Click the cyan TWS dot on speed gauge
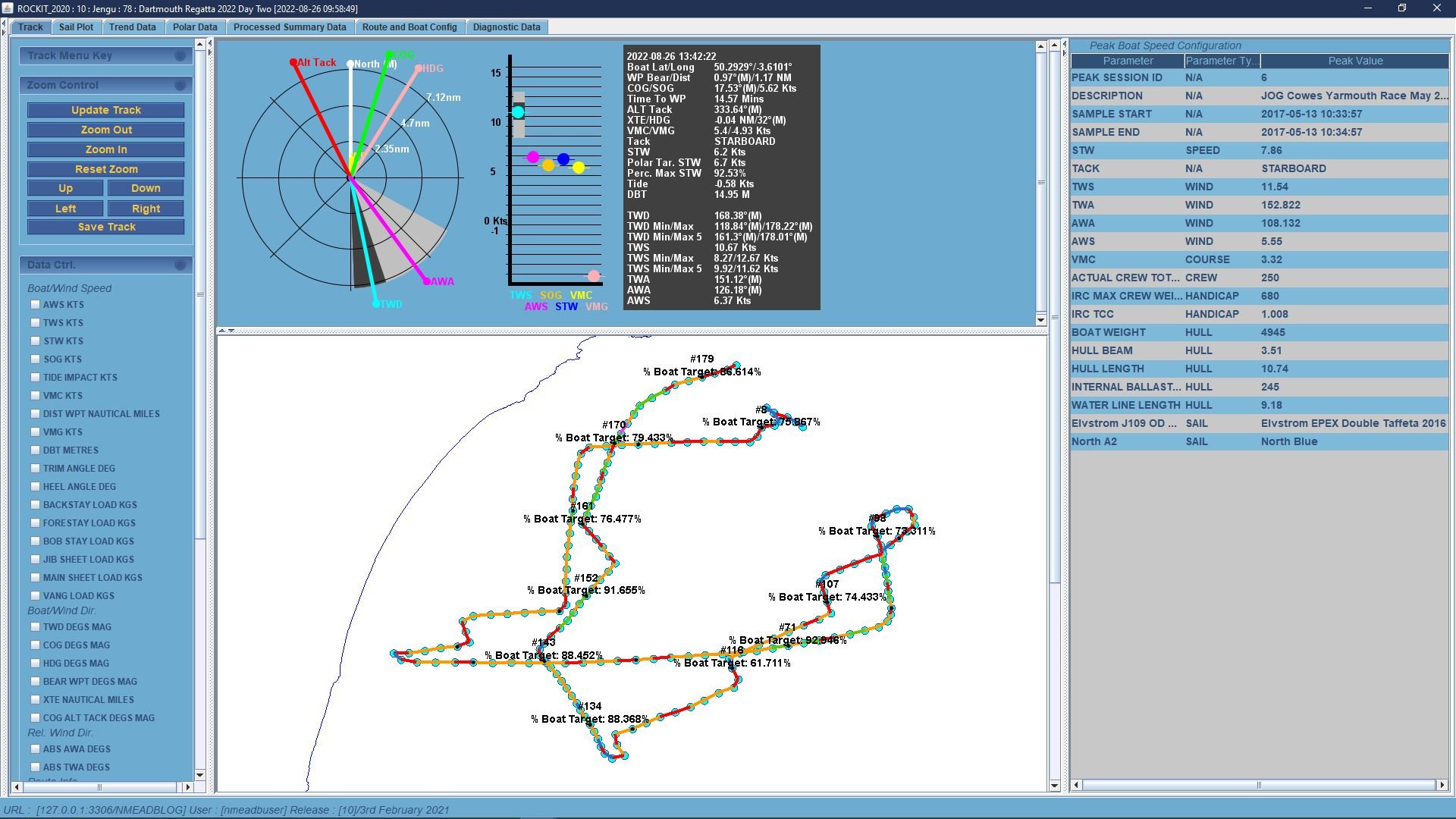This screenshot has width=1456, height=819. click(x=518, y=112)
